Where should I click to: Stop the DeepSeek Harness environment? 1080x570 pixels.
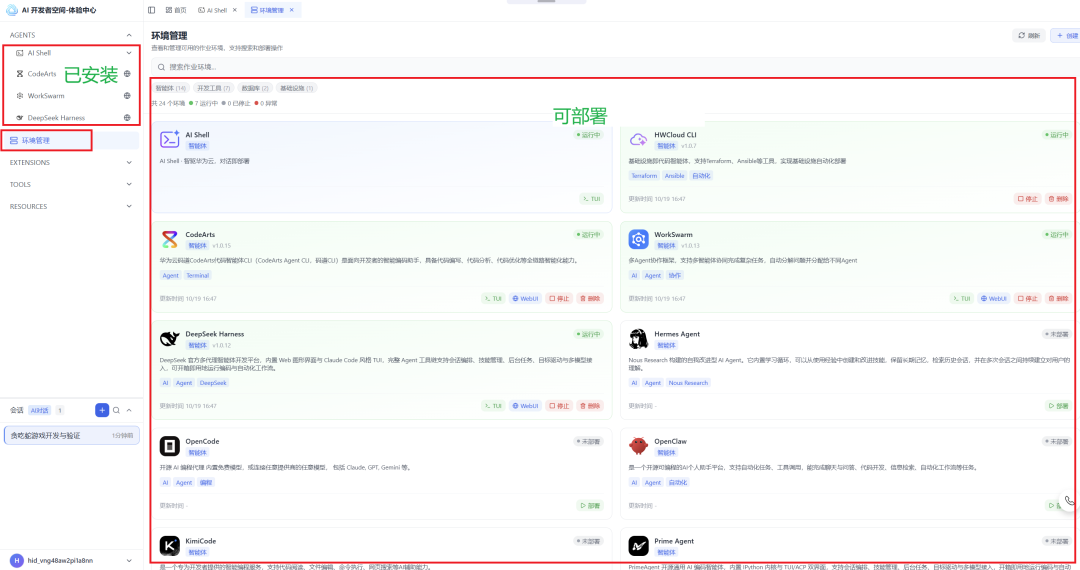click(559, 406)
